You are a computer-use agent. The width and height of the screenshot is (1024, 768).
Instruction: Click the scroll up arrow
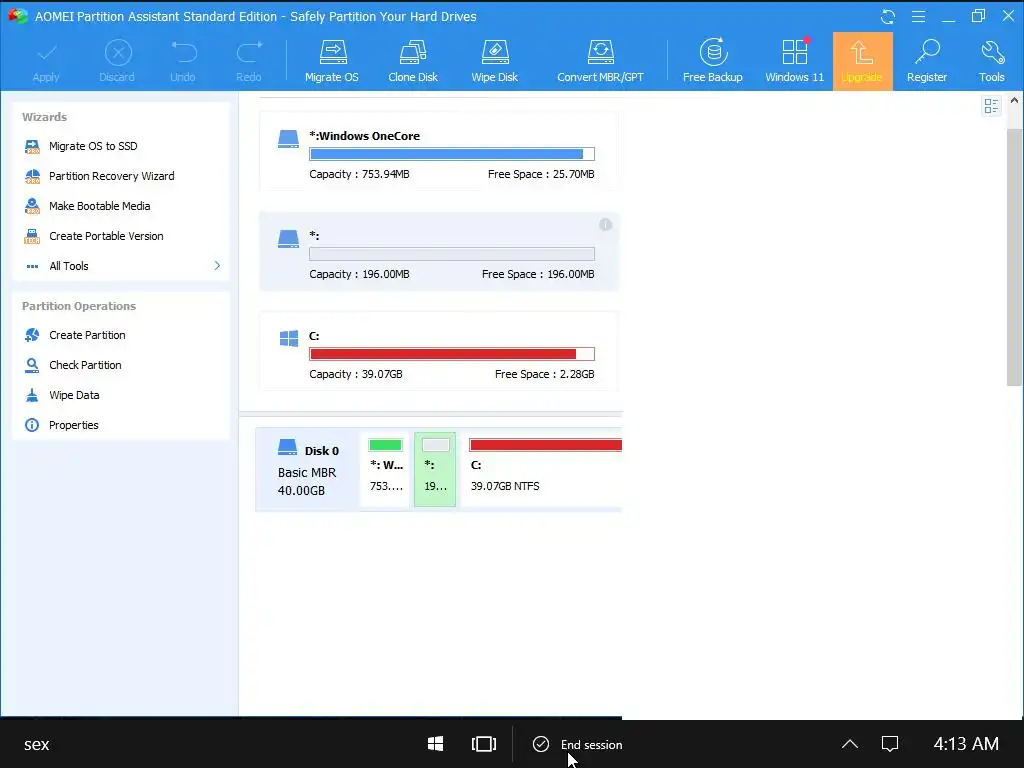1014,101
